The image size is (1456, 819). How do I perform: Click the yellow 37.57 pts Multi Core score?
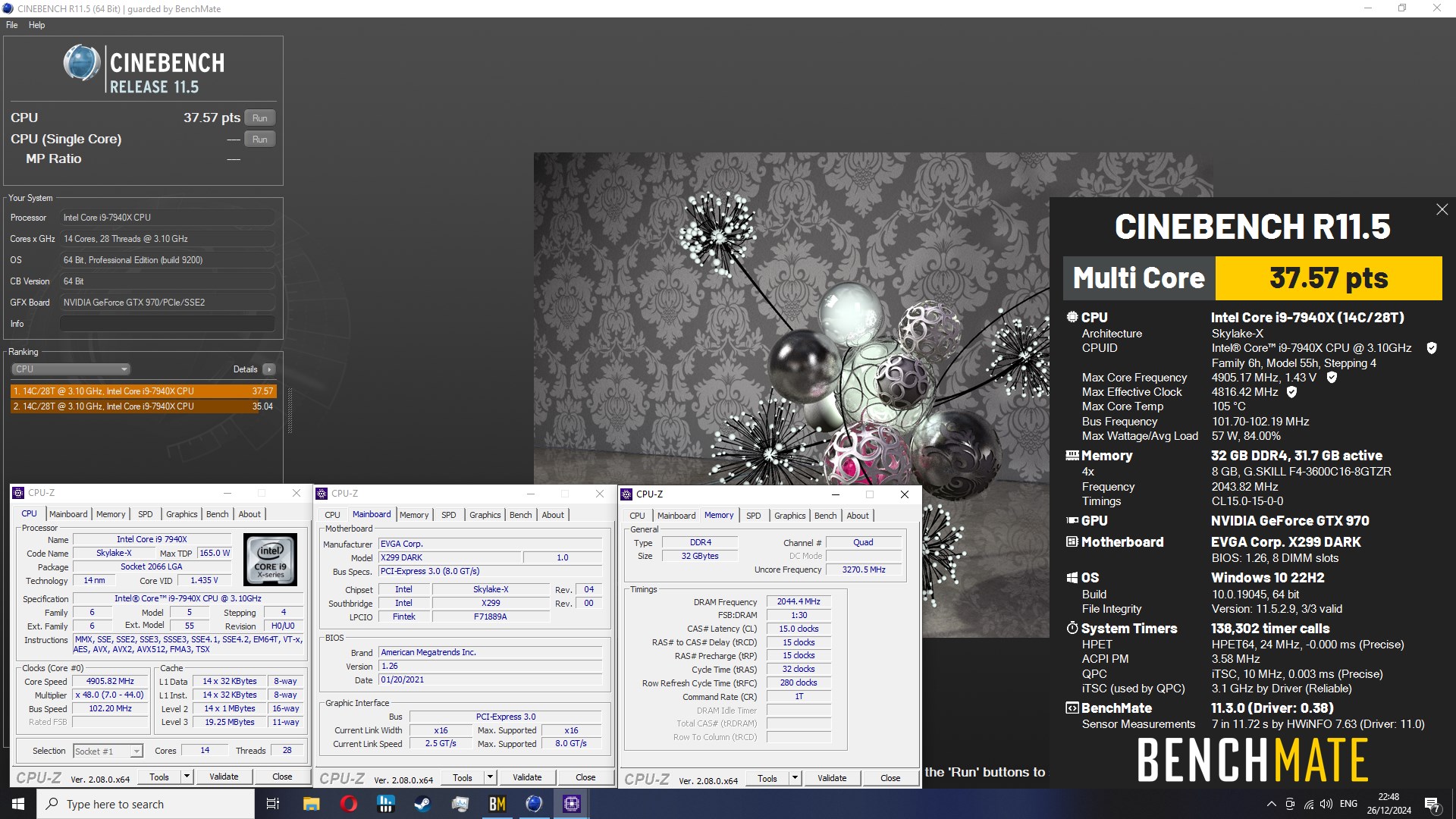1329,278
